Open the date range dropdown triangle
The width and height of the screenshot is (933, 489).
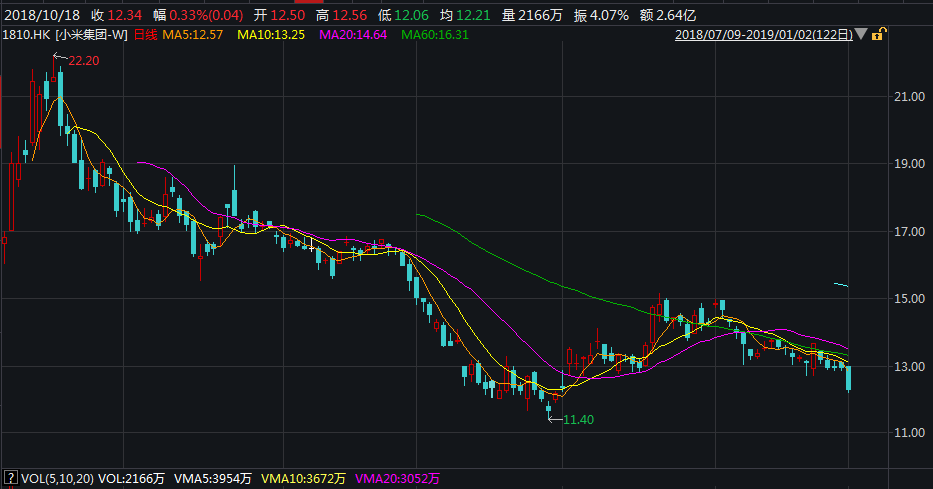pyautogui.click(x=860, y=35)
